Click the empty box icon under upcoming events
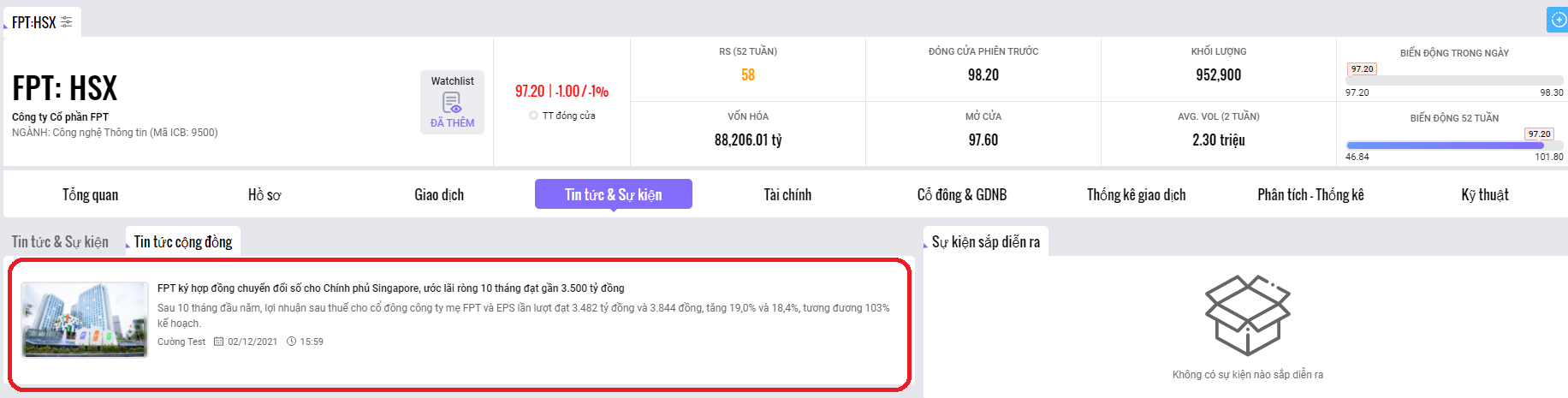This screenshot has width=1568, height=398. point(1247,315)
